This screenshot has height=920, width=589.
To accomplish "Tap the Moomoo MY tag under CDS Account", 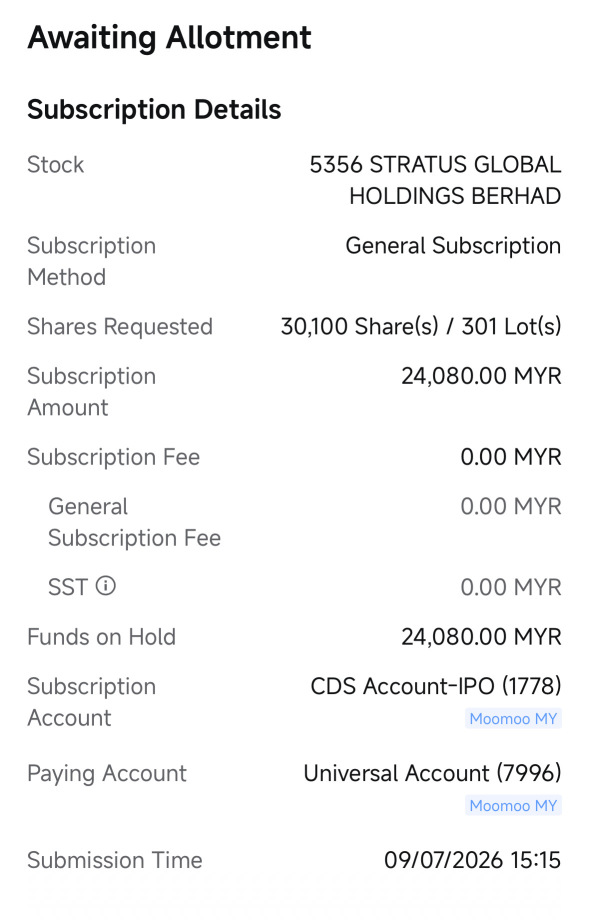I will coord(513,719).
